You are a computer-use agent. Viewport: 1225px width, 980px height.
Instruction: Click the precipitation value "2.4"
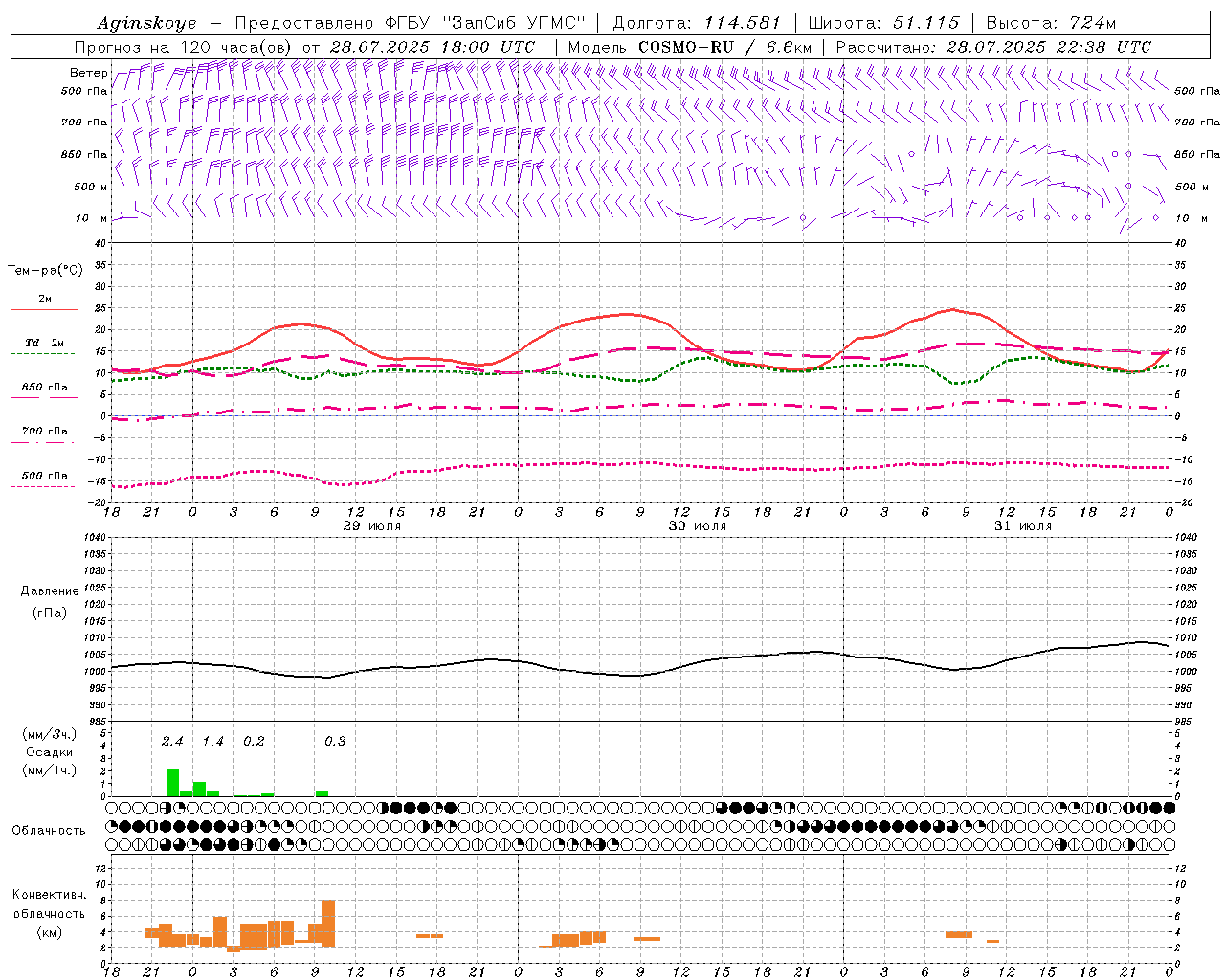coord(172,742)
